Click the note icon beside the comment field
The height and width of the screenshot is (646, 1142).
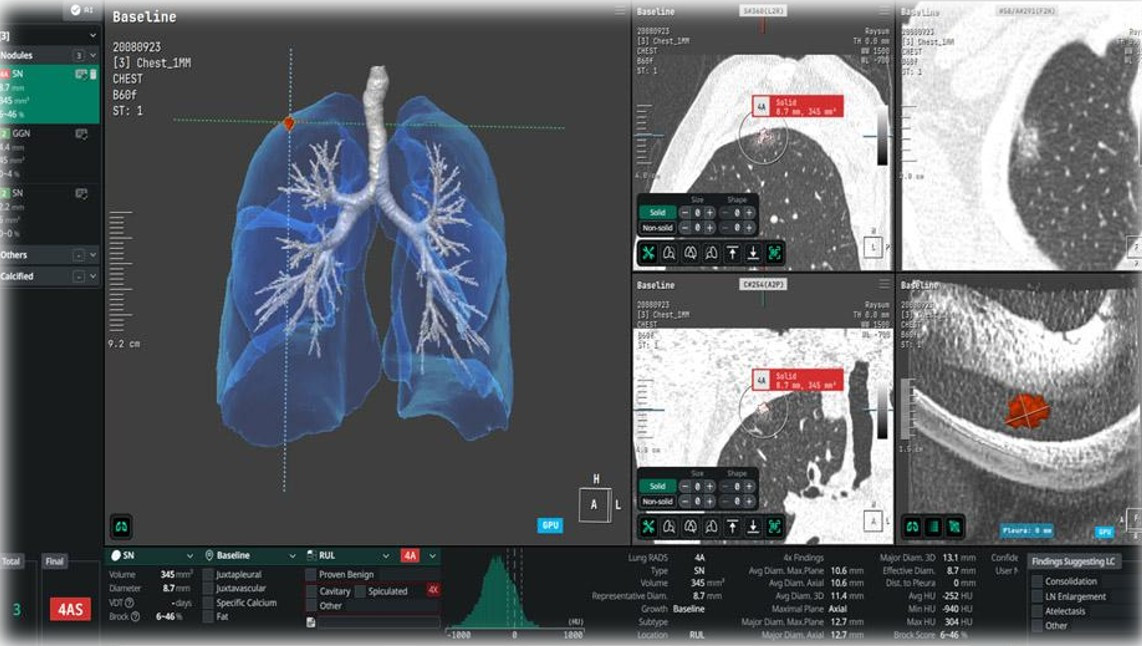coord(311,622)
